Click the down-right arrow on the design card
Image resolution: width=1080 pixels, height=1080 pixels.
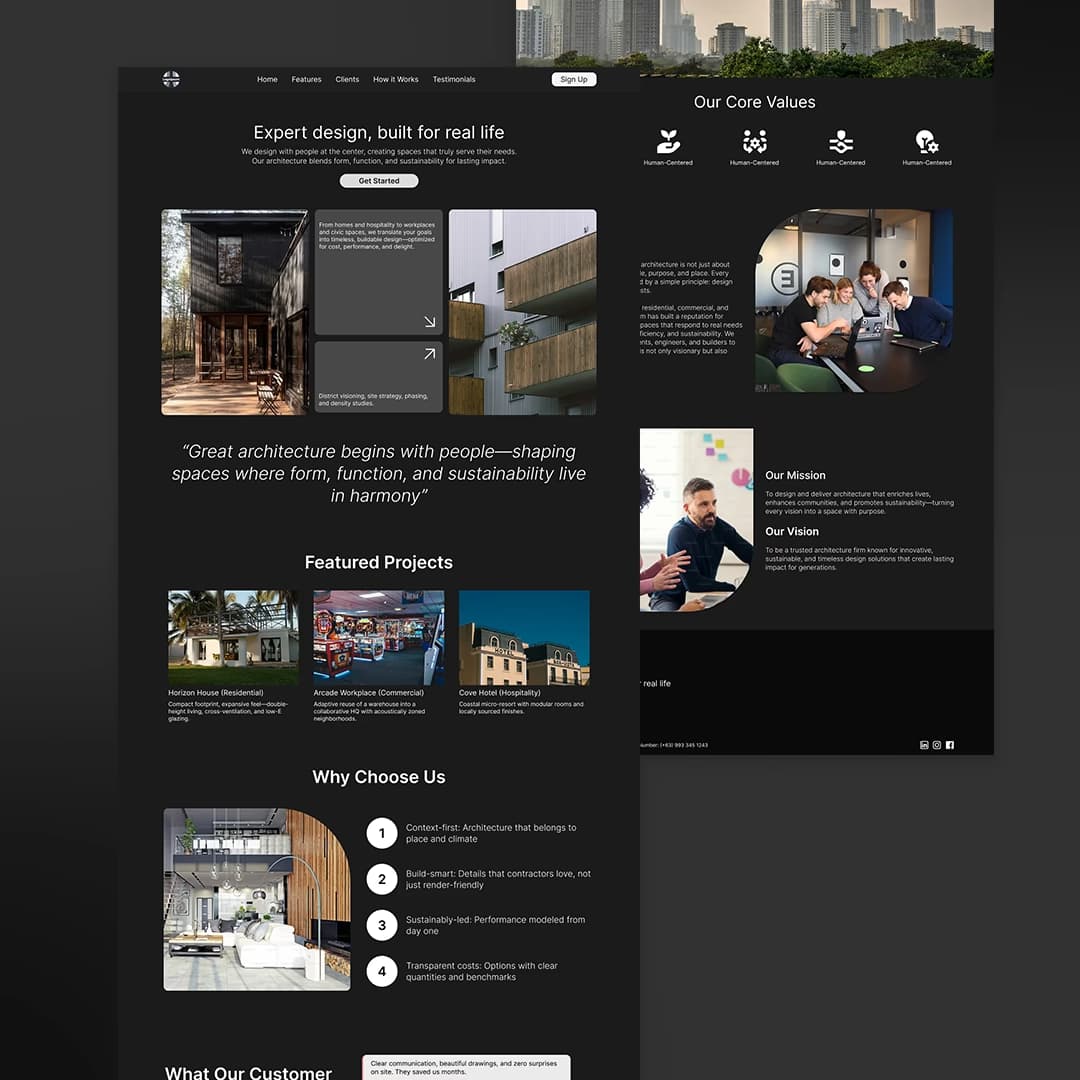tap(430, 322)
